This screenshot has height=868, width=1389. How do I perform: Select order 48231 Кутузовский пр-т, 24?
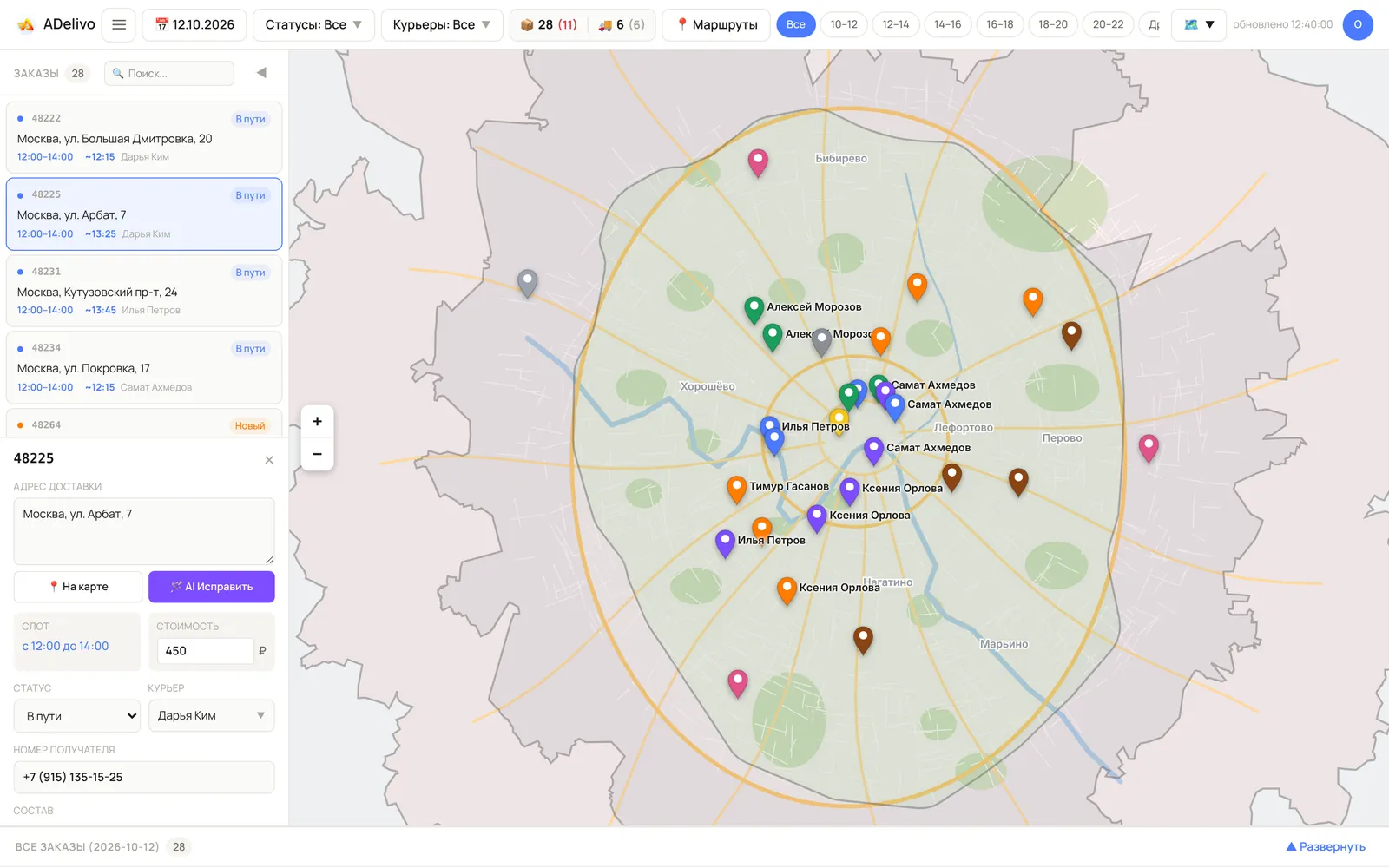tap(144, 291)
